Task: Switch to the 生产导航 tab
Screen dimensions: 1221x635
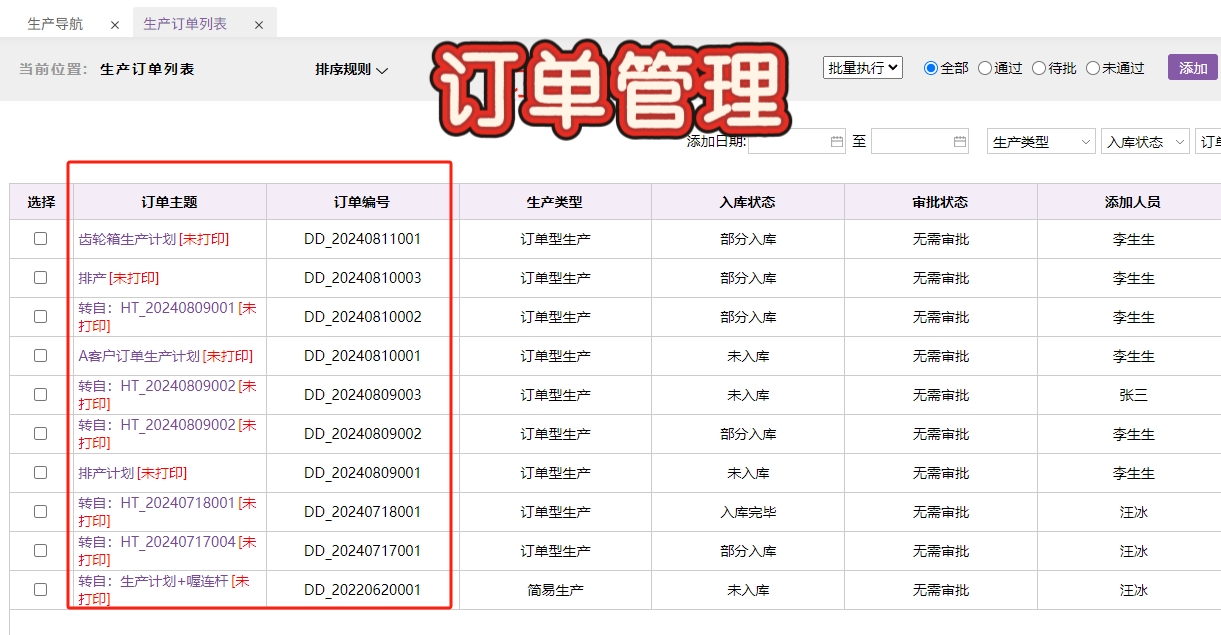Action: coord(56,24)
